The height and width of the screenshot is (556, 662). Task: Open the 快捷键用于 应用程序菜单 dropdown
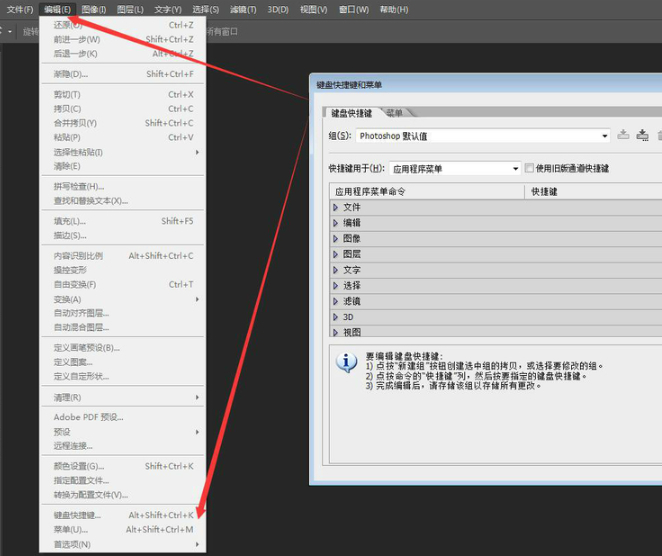click(515, 169)
